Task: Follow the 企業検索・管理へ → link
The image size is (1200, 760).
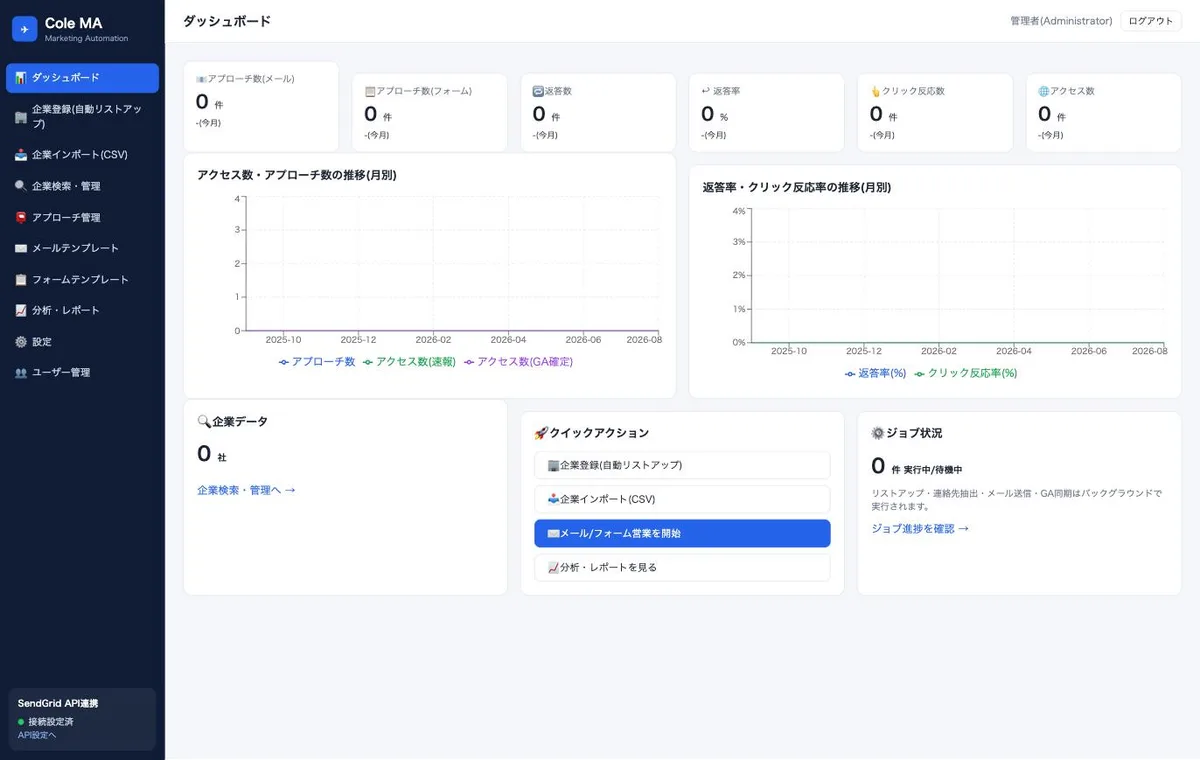Action: click(x=246, y=490)
